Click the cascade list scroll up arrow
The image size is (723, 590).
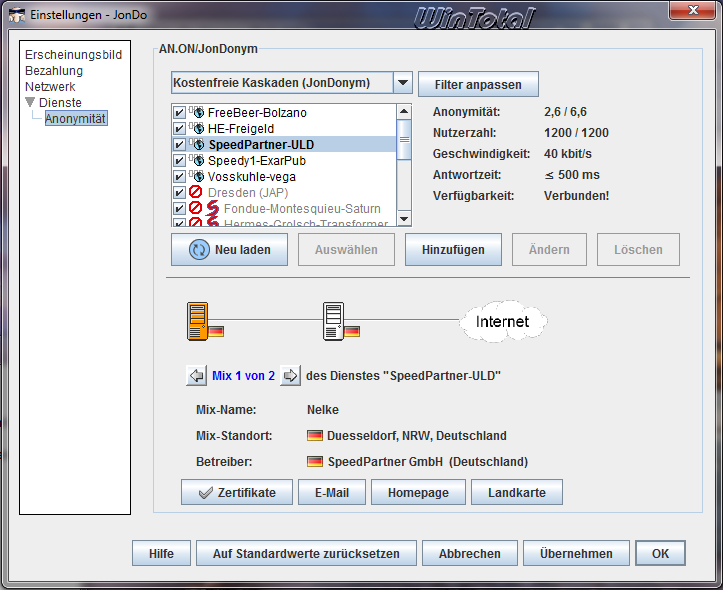pos(404,111)
